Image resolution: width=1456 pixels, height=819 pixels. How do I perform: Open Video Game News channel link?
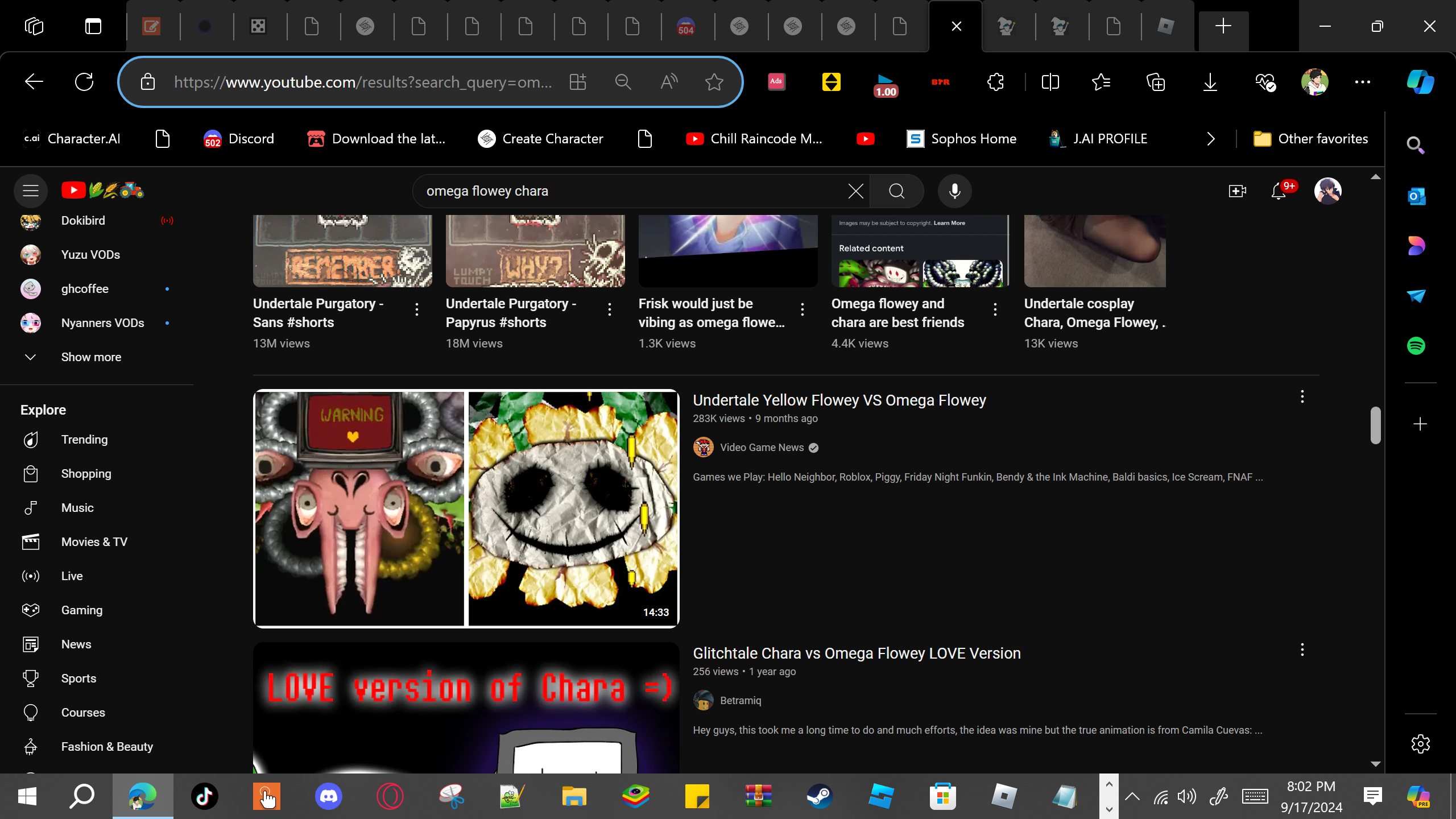coord(762,448)
